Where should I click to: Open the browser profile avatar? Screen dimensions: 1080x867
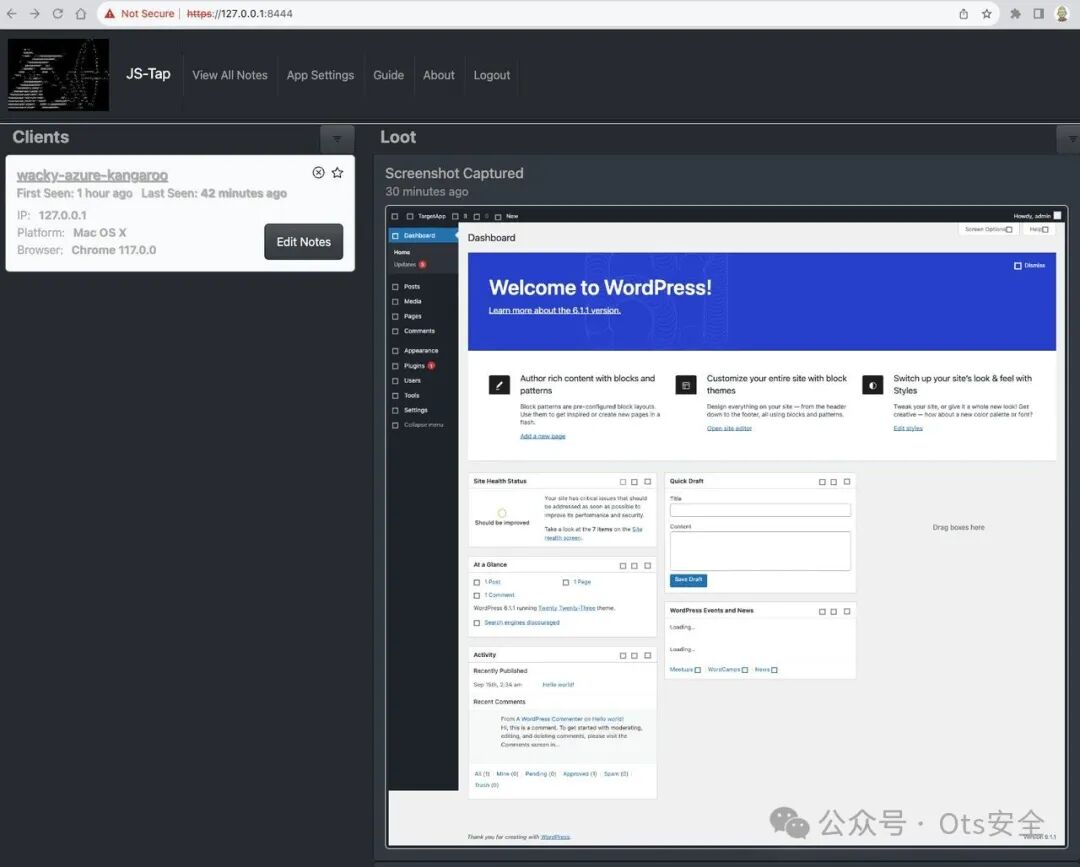1062,14
